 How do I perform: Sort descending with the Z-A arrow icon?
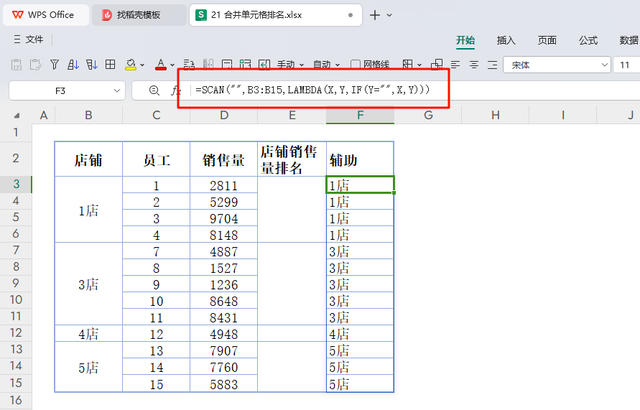(92, 64)
